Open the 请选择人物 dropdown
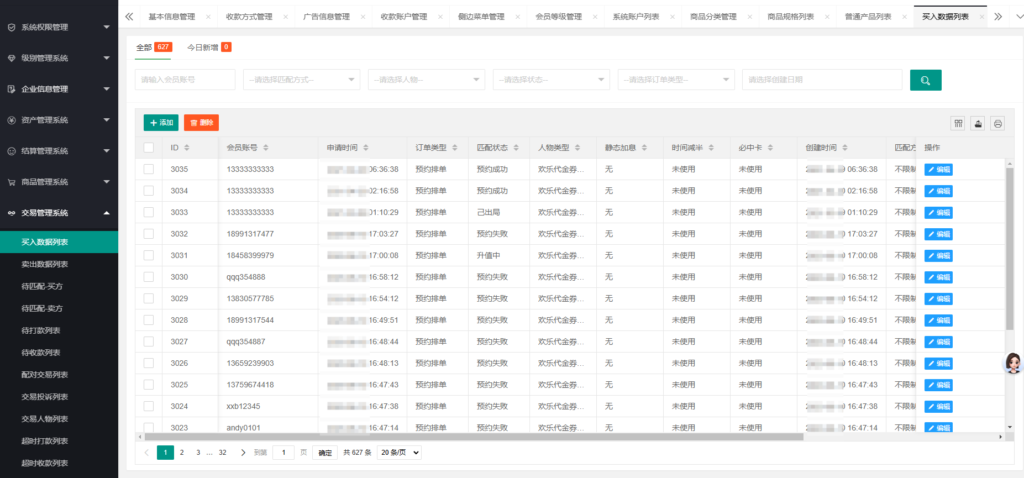This screenshot has width=1024, height=478. 426,80
